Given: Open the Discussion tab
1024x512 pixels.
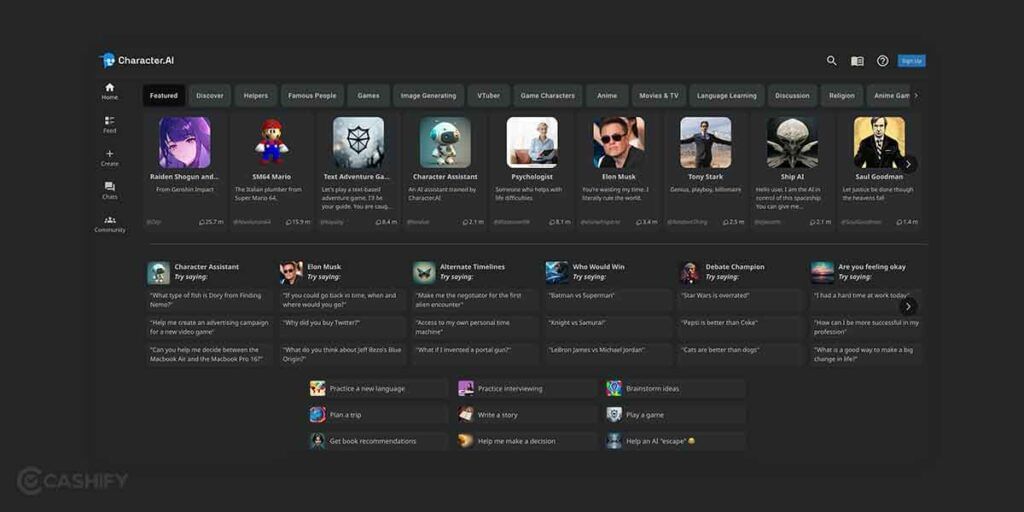Looking at the screenshot, I should coord(792,95).
